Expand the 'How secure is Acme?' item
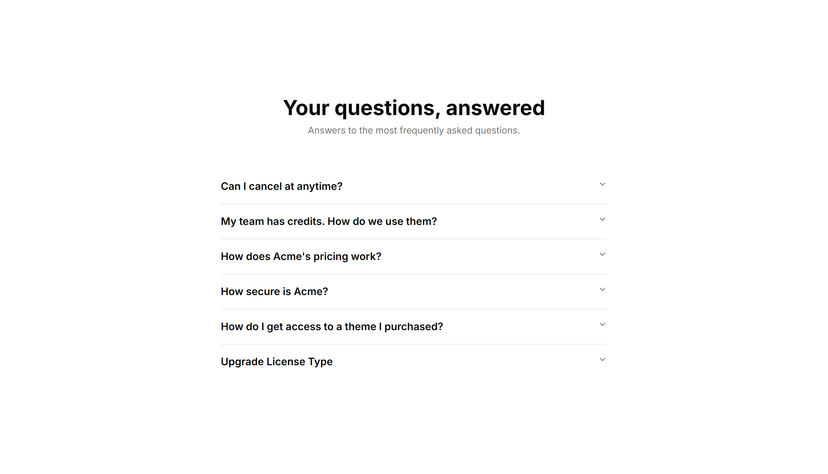The height and width of the screenshot is (474, 828). point(413,292)
